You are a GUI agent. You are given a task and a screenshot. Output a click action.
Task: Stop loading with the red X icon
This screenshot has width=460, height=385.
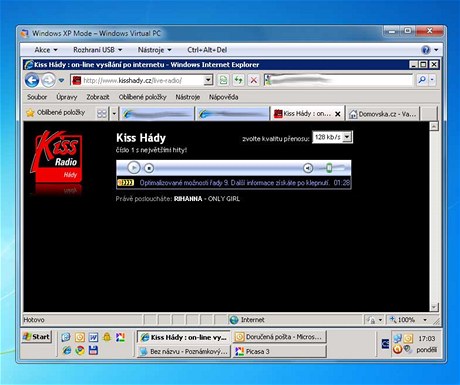pos(254,80)
